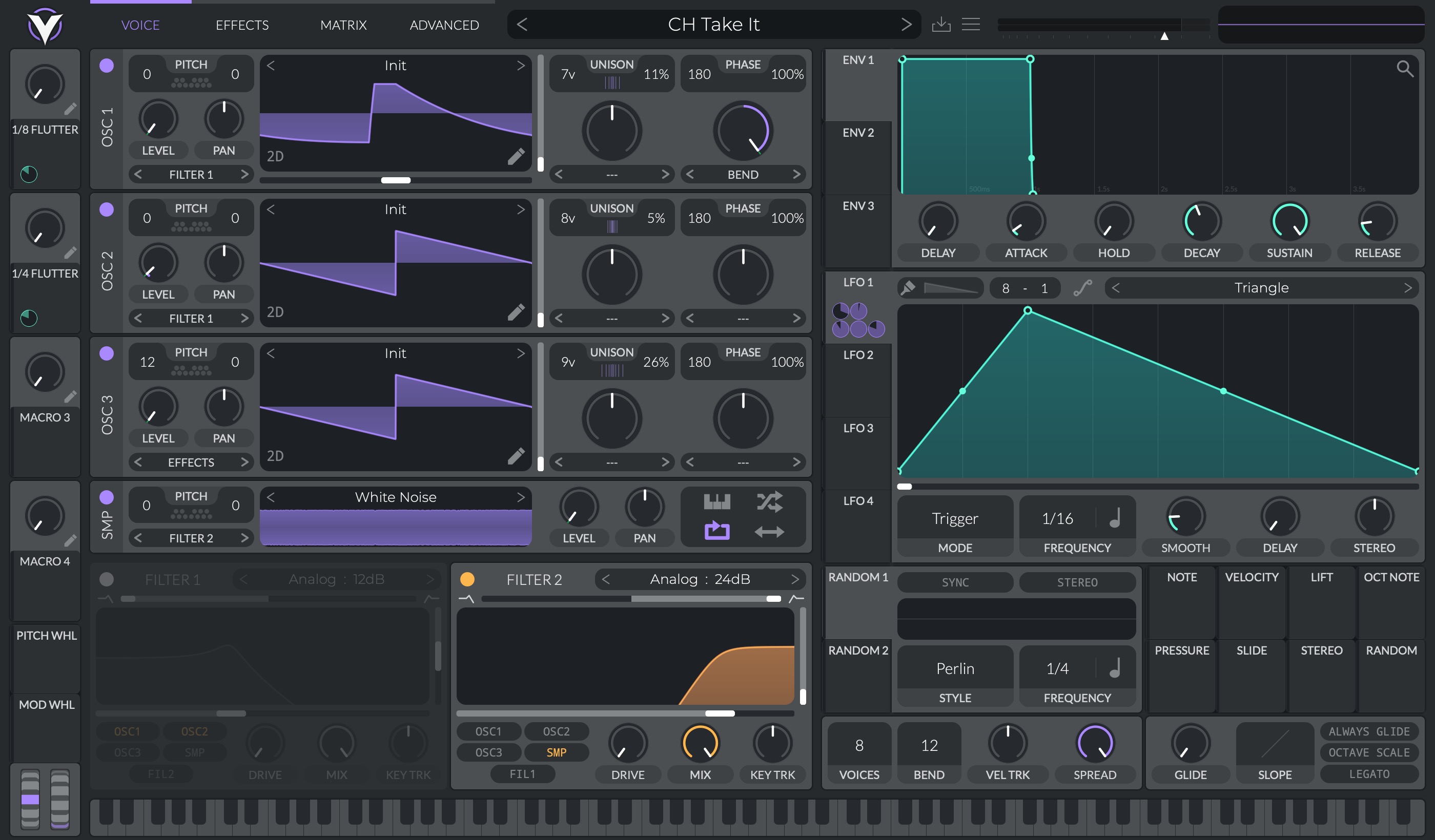Image resolution: width=1435 pixels, height=840 pixels.
Task: Disable the FILTER 2 power button
Action: pos(467,579)
